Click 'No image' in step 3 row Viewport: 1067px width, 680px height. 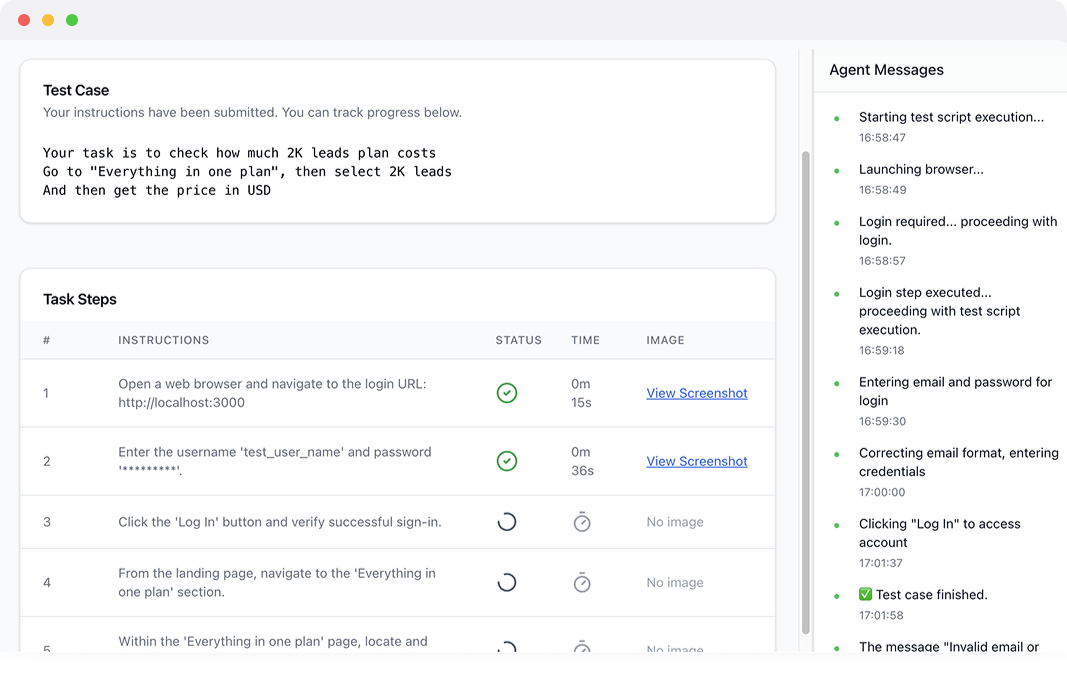(x=675, y=522)
